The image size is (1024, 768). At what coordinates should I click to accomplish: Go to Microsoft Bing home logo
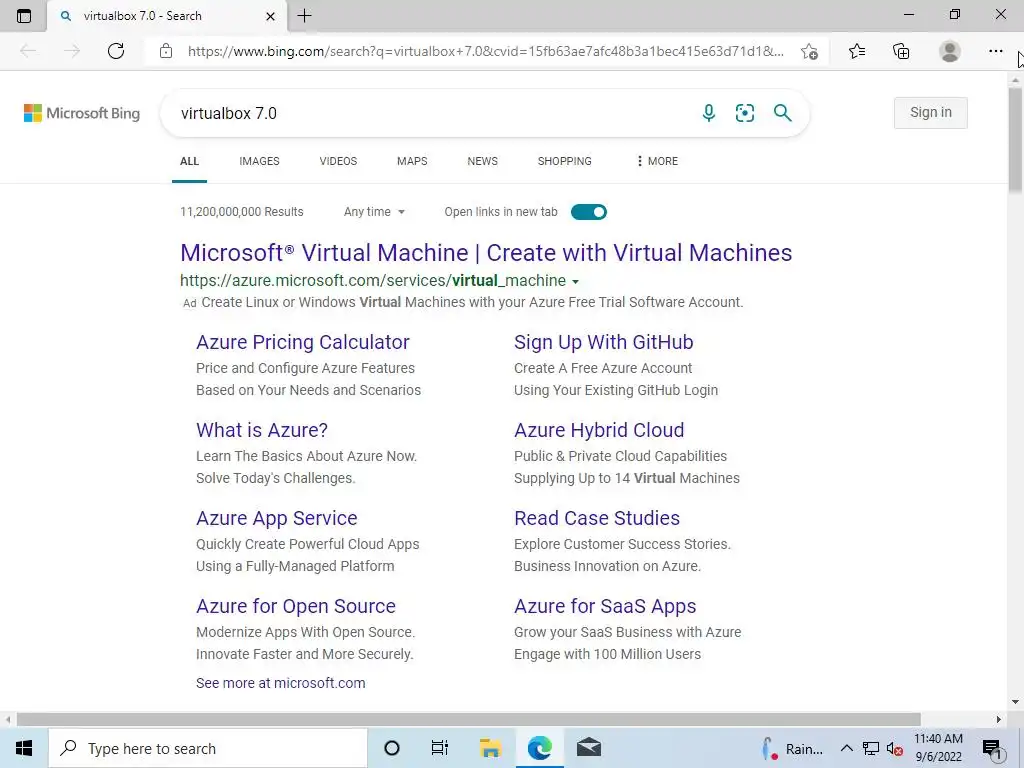(82, 113)
